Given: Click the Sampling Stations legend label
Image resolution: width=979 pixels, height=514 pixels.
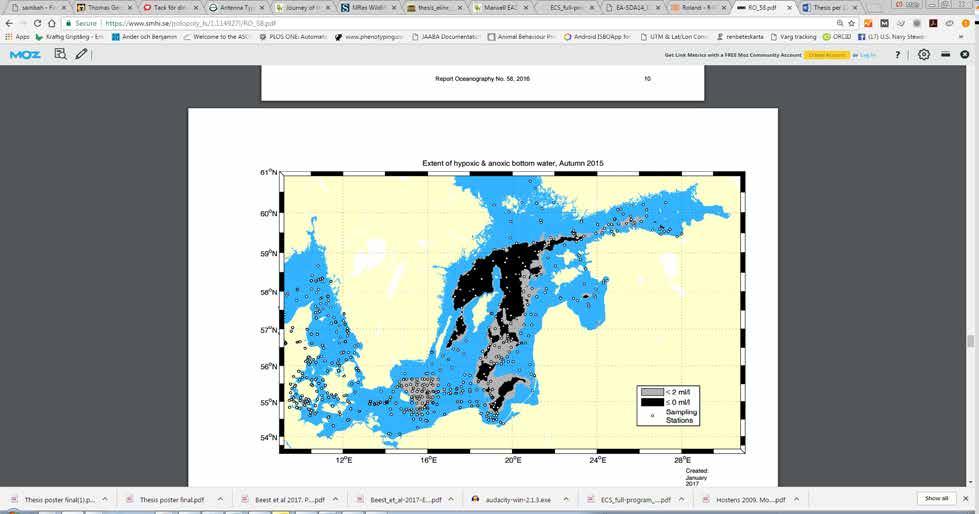Looking at the screenshot, I should 681,416.
